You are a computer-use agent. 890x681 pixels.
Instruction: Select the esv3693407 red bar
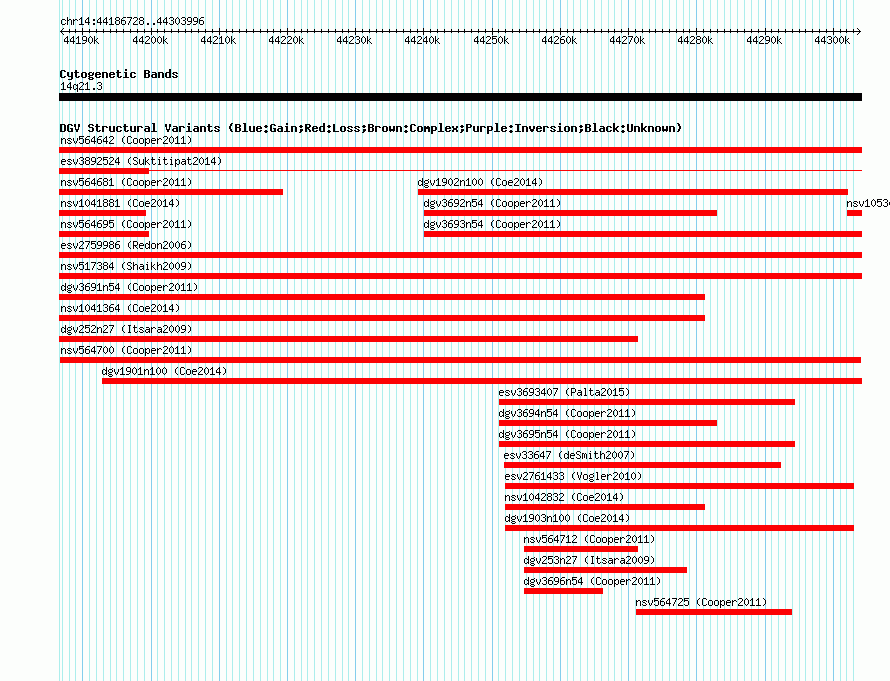647,402
